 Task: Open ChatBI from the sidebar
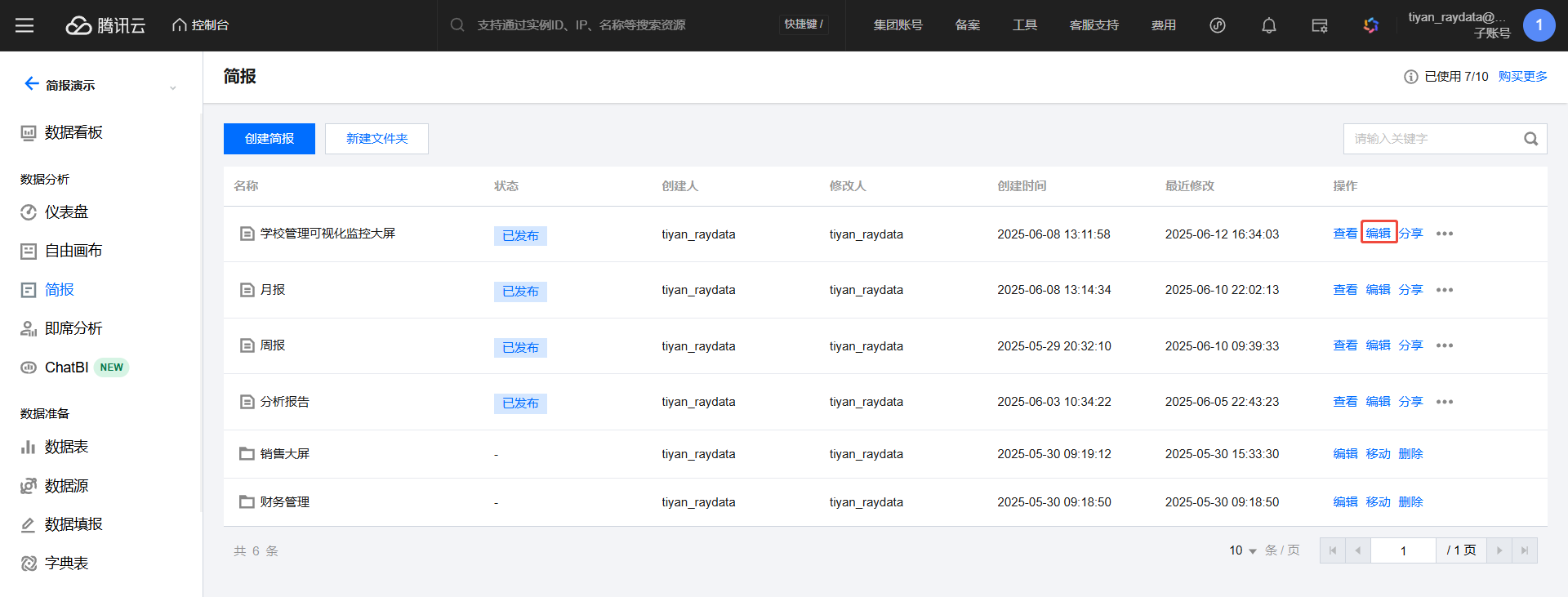point(66,368)
